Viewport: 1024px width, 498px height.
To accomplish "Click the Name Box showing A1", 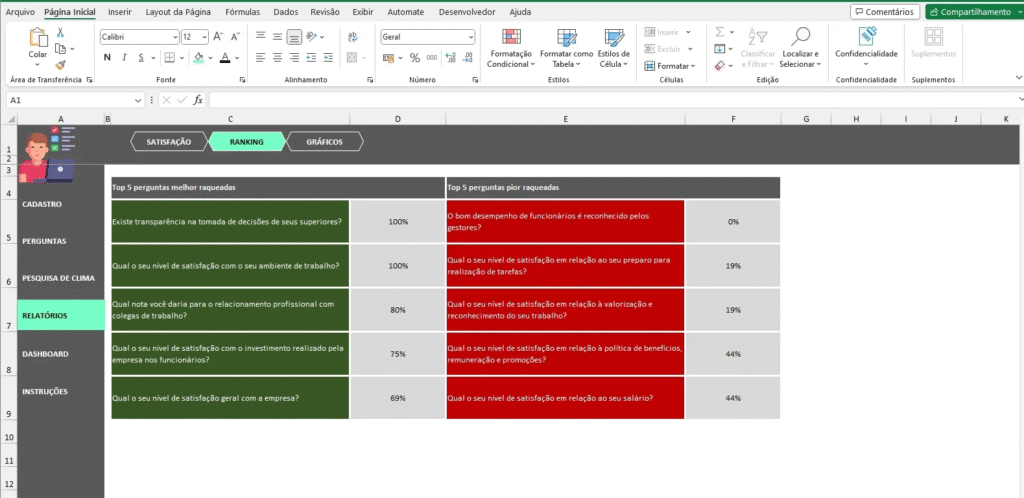I will pos(70,100).
